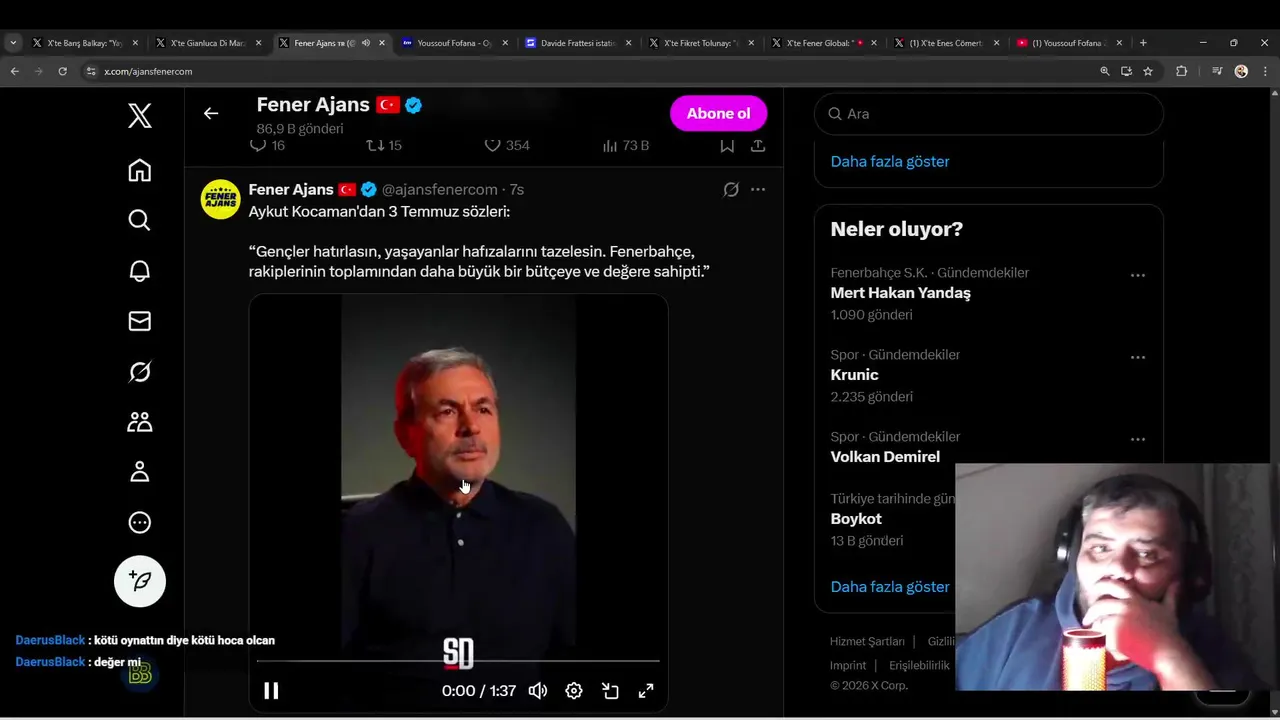The width and height of the screenshot is (1280, 720).
Task: Open the Explore search icon in sidebar
Action: 140,220
